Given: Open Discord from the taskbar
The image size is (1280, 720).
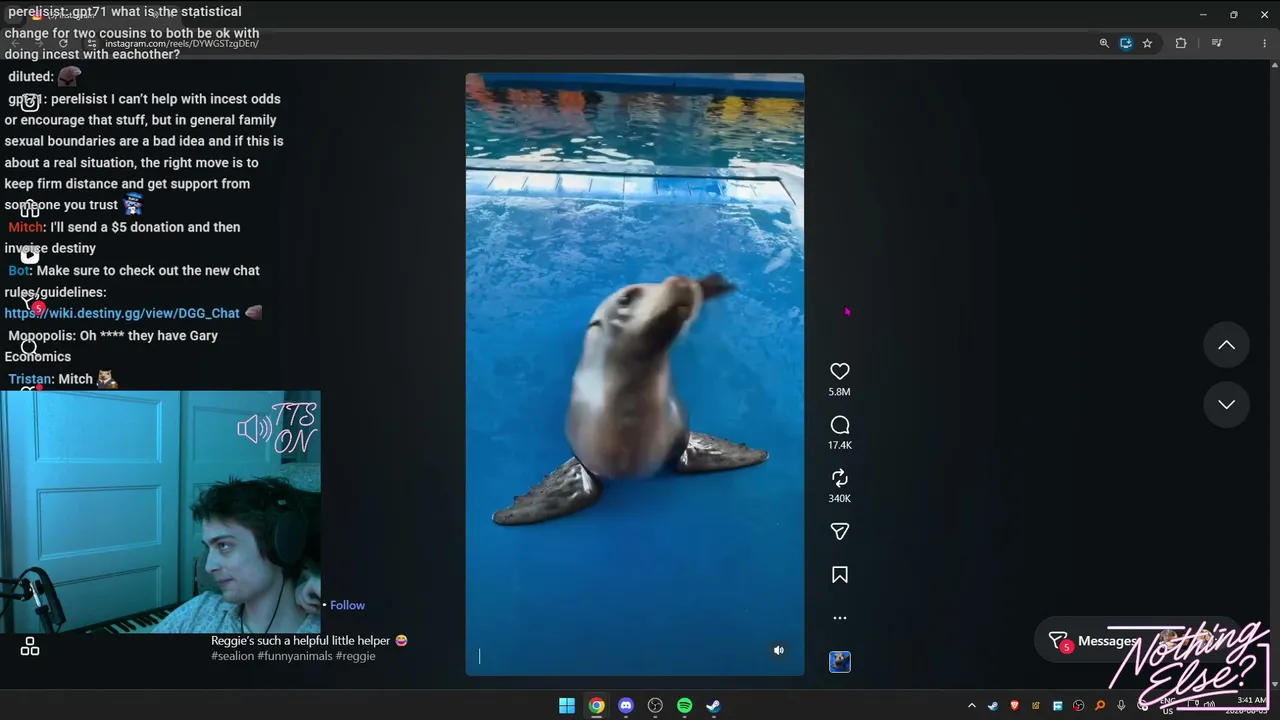Looking at the screenshot, I should pos(626,706).
